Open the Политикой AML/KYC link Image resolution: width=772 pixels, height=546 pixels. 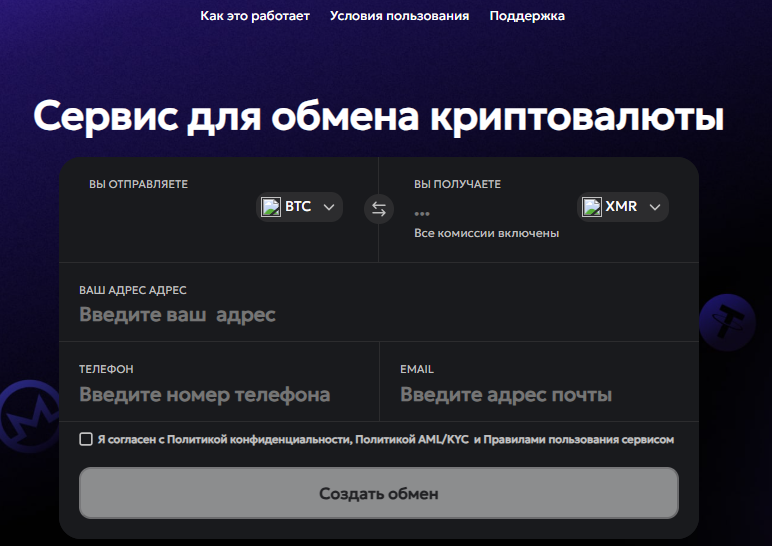point(412,439)
